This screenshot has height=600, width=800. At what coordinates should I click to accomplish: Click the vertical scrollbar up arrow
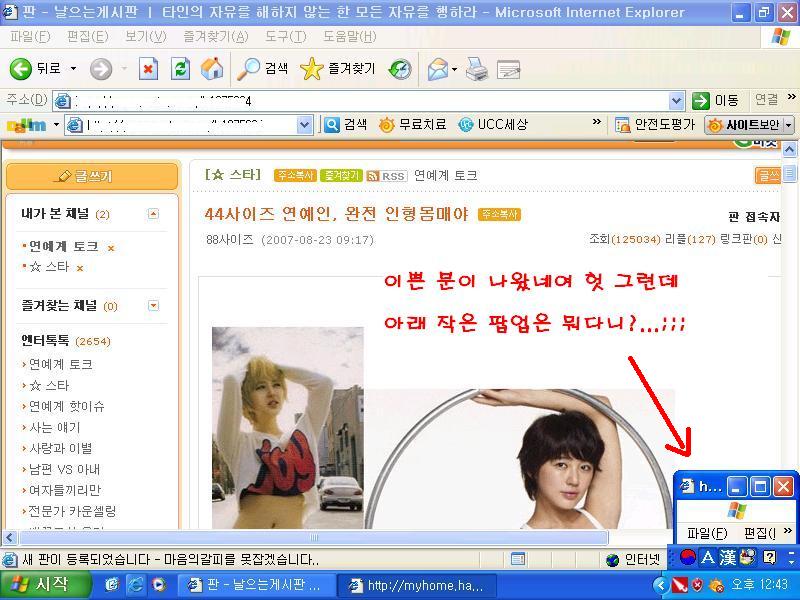click(789, 149)
